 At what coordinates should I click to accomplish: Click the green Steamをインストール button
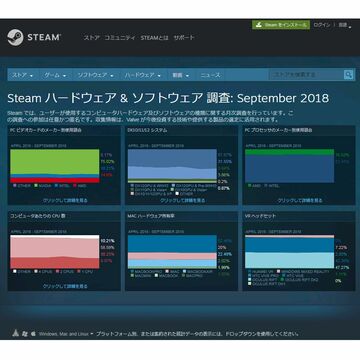tap(281, 25)
